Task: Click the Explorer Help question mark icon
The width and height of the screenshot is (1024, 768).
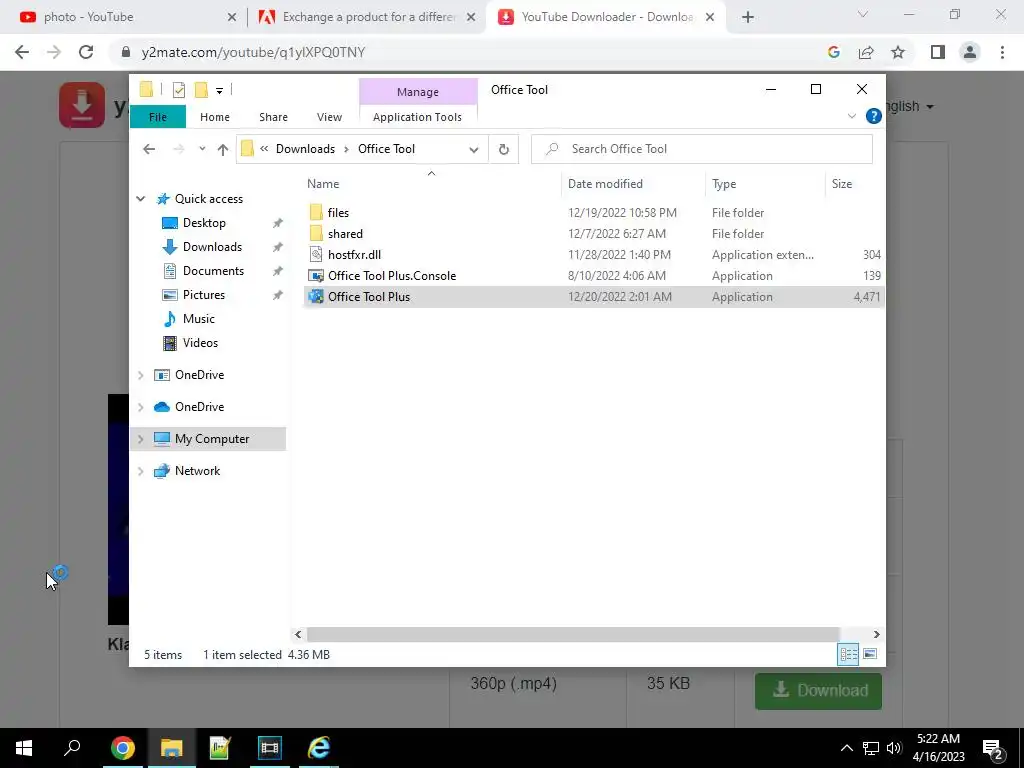Action: (873, 116)
